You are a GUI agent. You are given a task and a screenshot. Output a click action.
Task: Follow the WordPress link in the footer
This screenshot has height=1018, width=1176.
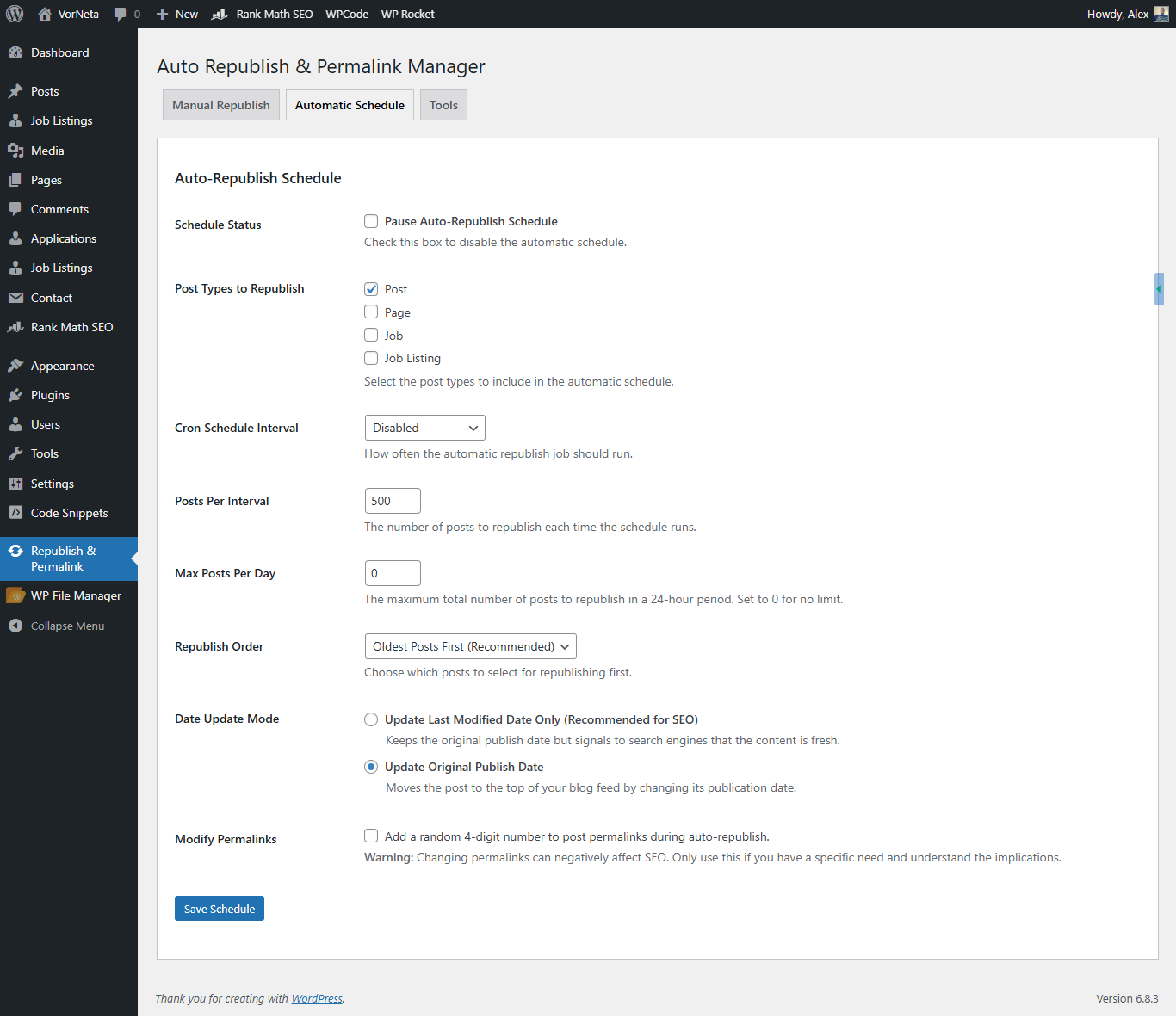(316, 998)
